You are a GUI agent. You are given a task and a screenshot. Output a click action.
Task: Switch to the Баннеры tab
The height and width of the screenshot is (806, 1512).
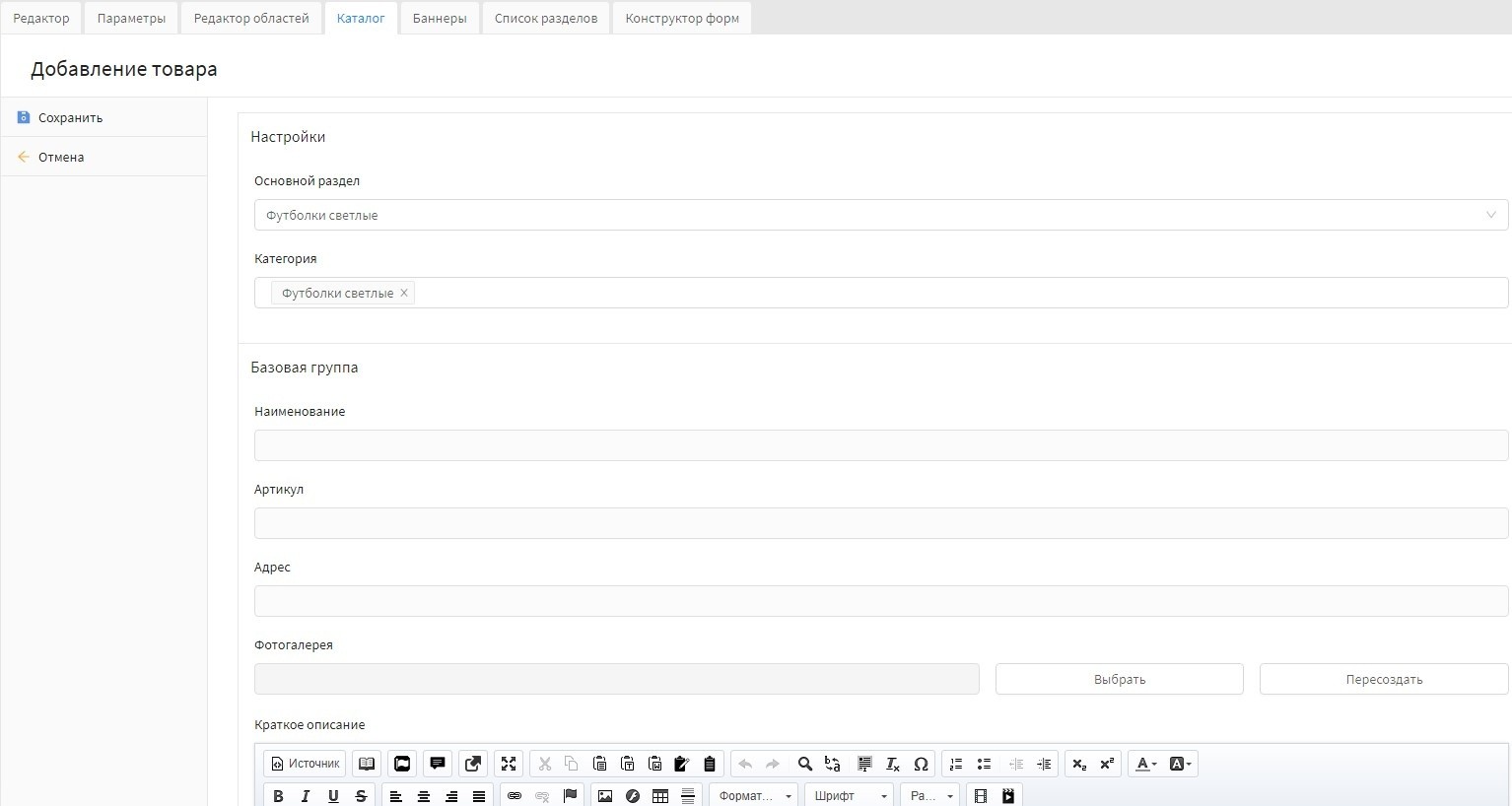pyautogui.click(x=440, y=18)
